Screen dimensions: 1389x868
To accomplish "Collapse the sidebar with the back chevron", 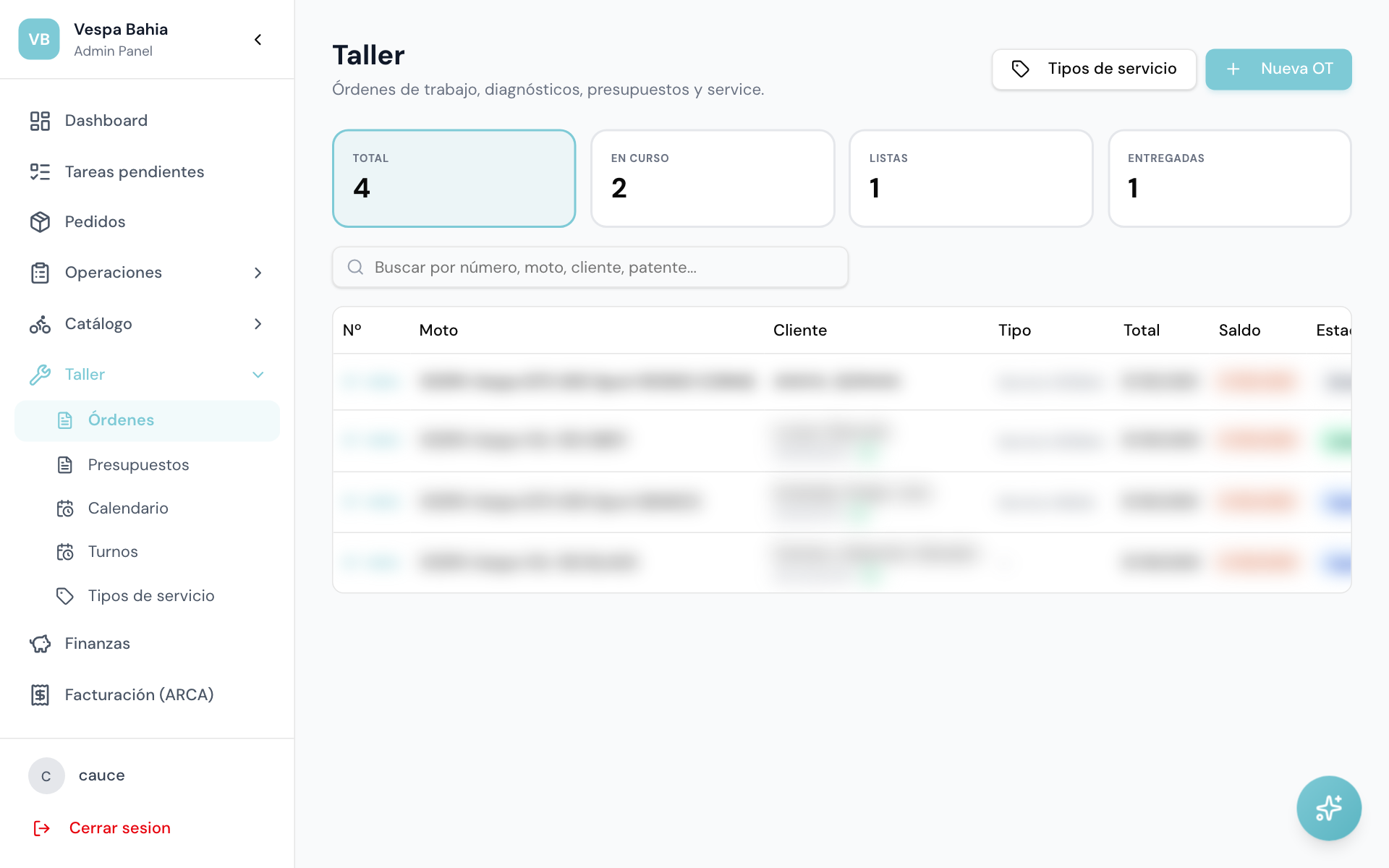I will (258, 40).
